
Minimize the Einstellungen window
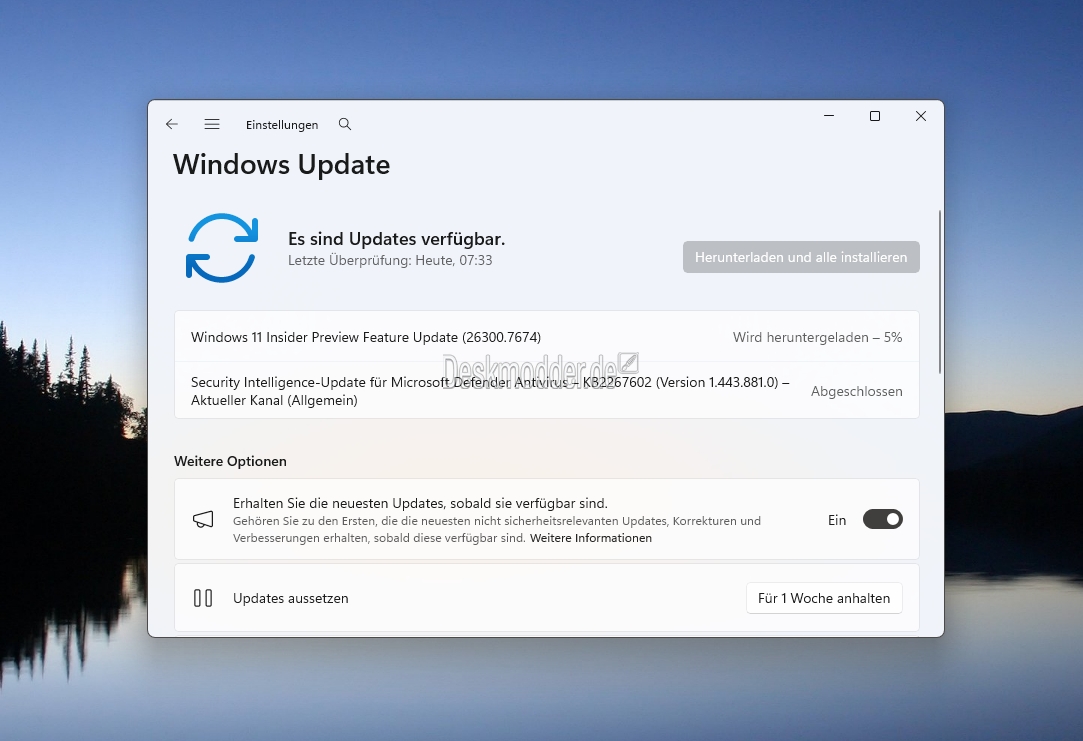[829, 117]
